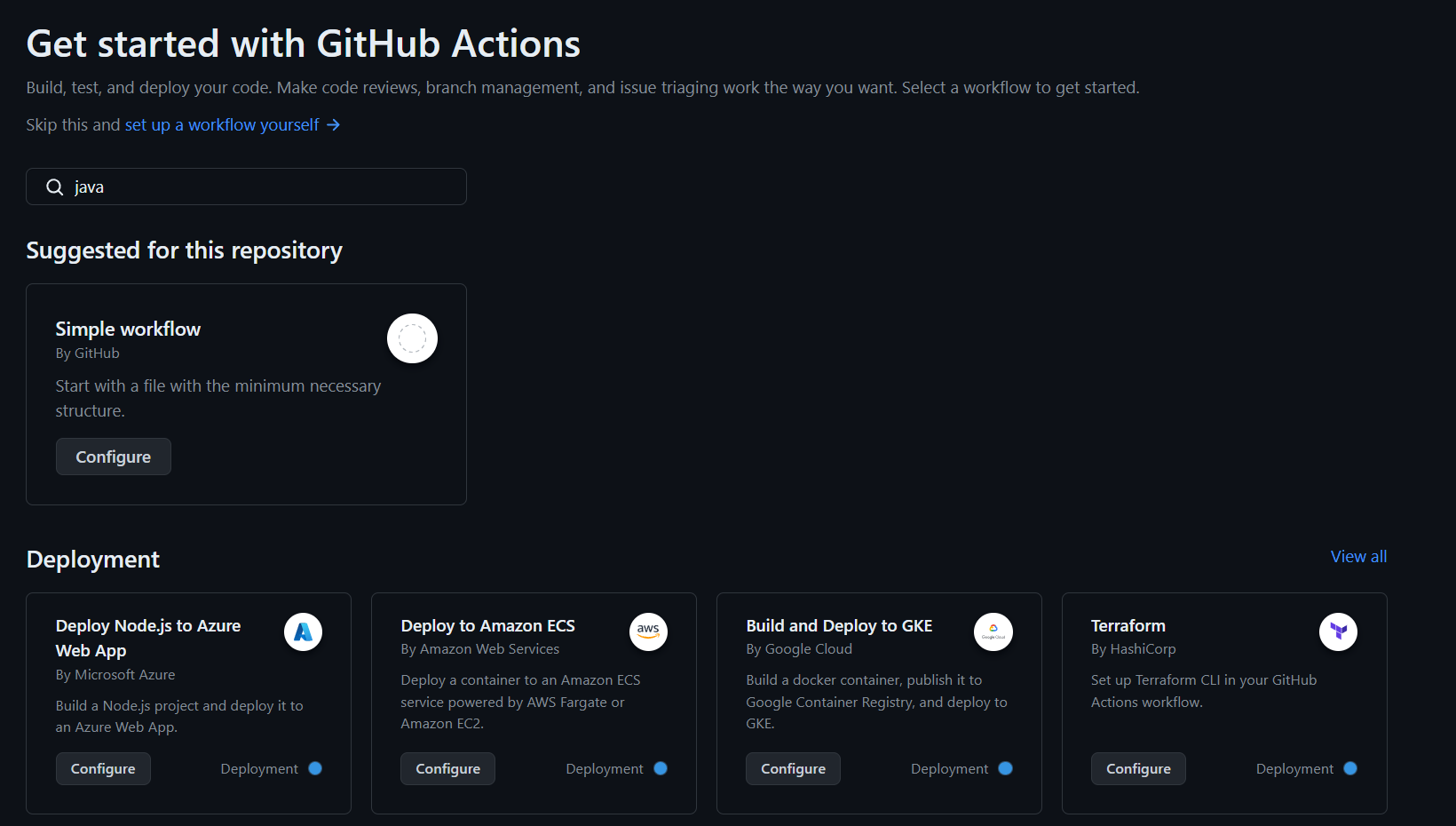Click Deployment label on Azure card
Image resolution: width=1456 pixels, height=826 pixels.
click(x=259, y=769)
